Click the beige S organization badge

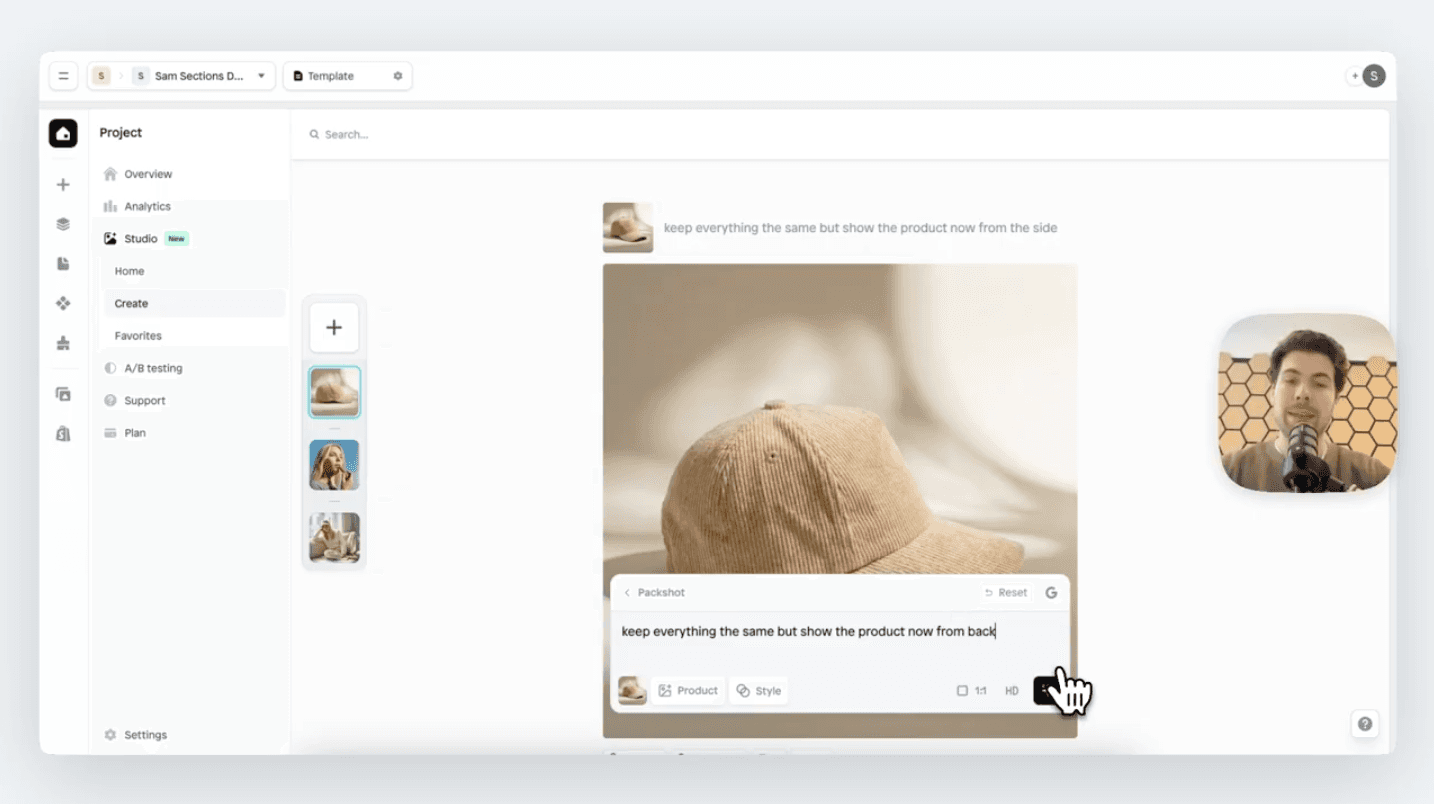click(101, 76)
